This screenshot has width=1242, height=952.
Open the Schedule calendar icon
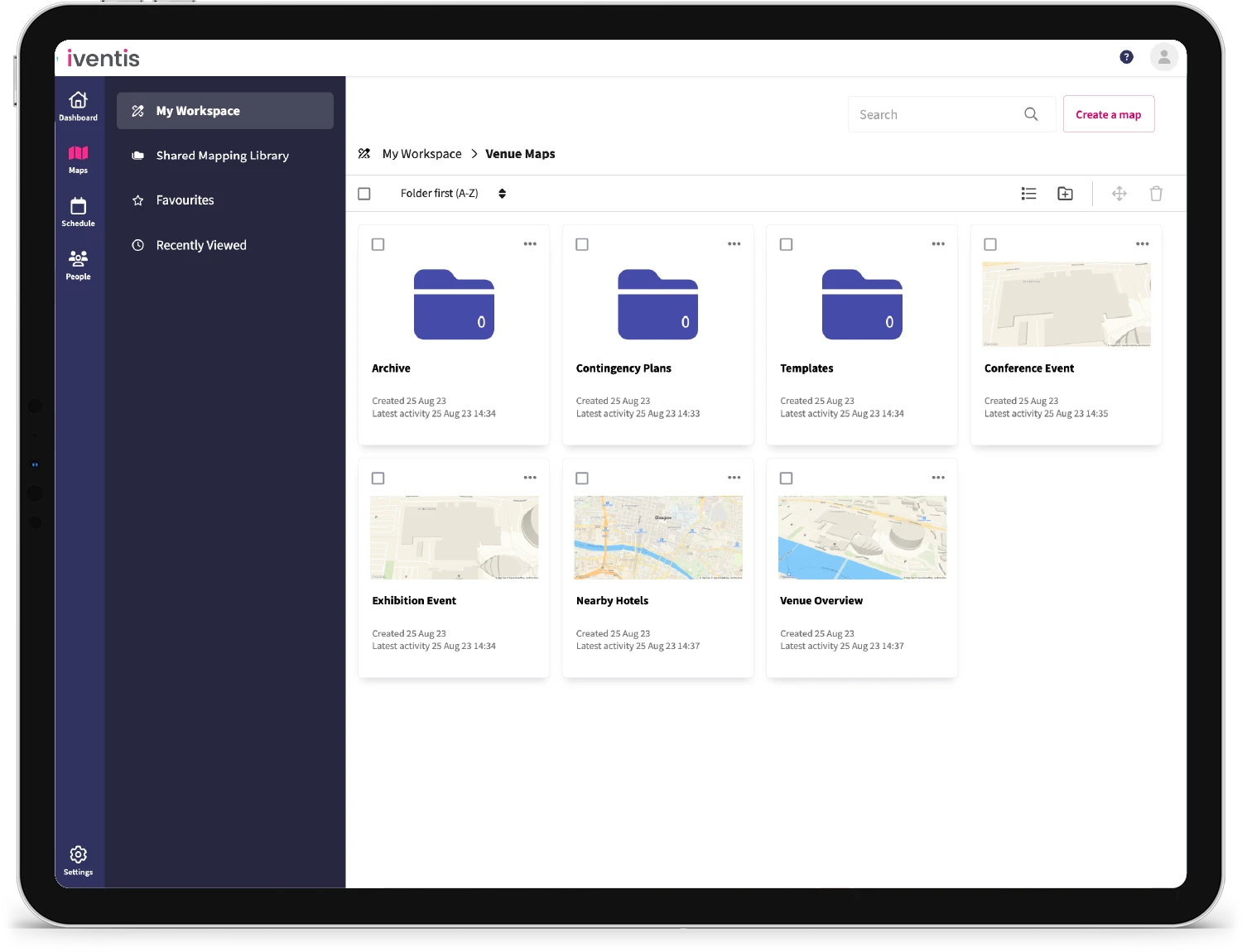78,211
